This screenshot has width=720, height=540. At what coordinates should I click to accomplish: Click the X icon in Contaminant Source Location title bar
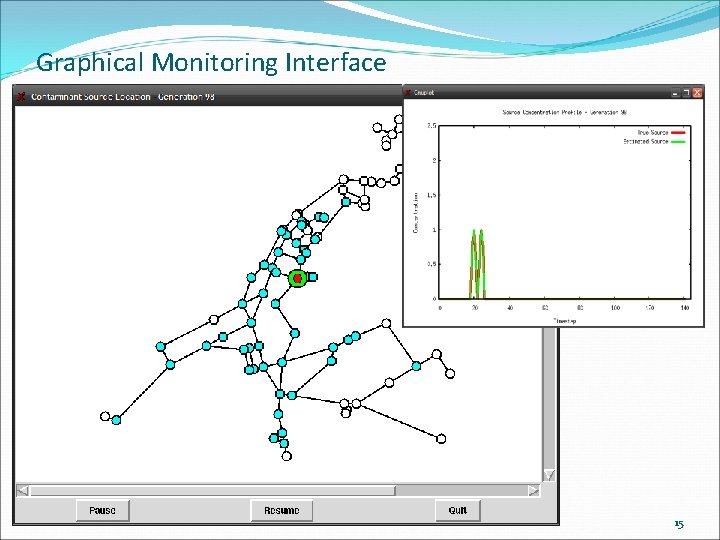[x=21, y=97]
